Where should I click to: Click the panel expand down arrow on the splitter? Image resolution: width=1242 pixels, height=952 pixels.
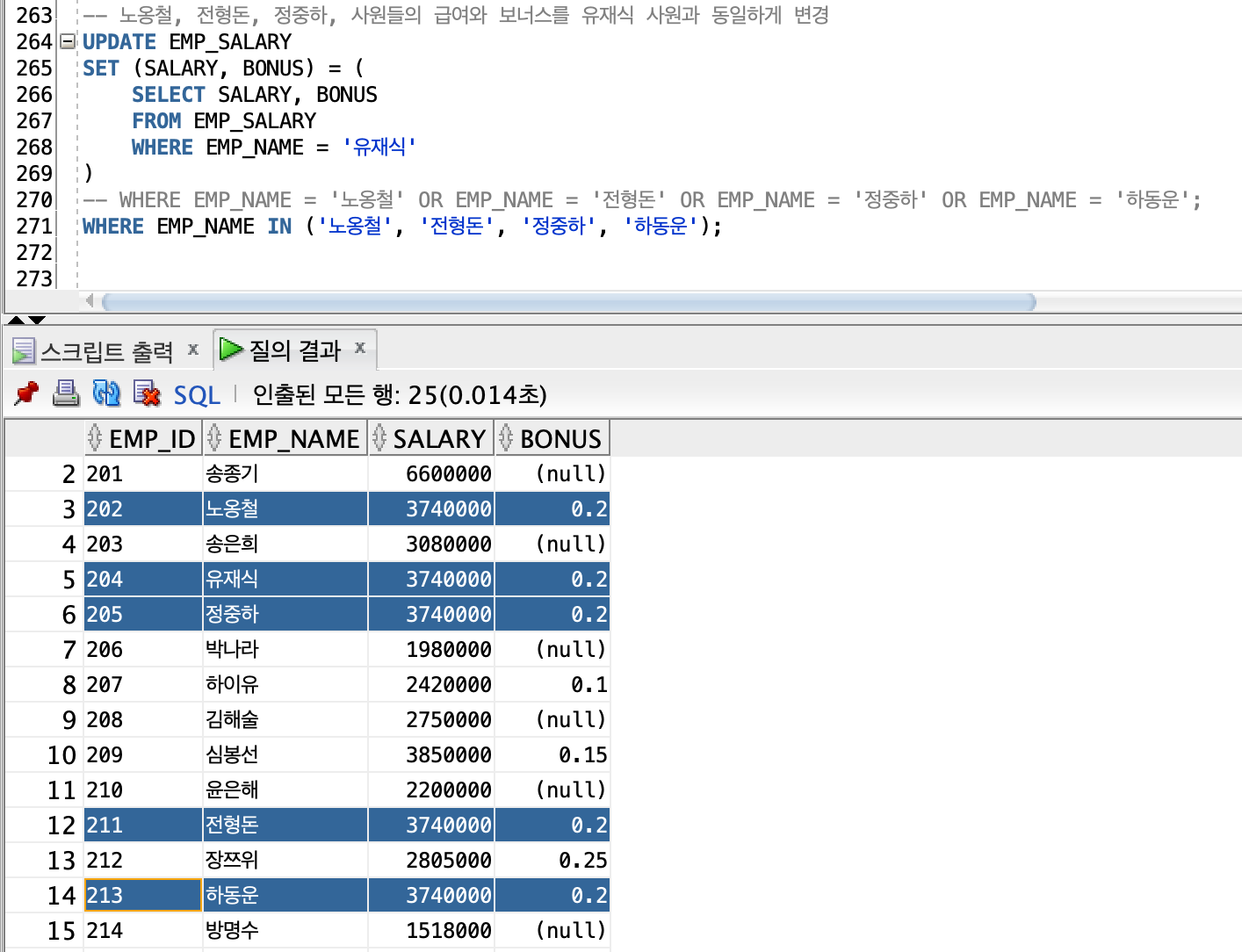37,320
